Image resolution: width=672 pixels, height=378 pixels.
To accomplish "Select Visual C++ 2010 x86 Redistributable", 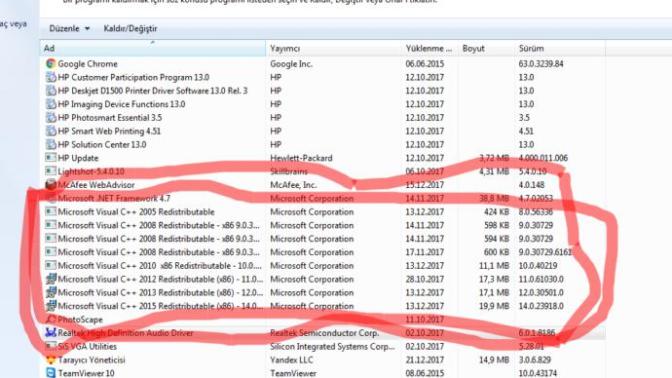I will click(x=159, y=266).
